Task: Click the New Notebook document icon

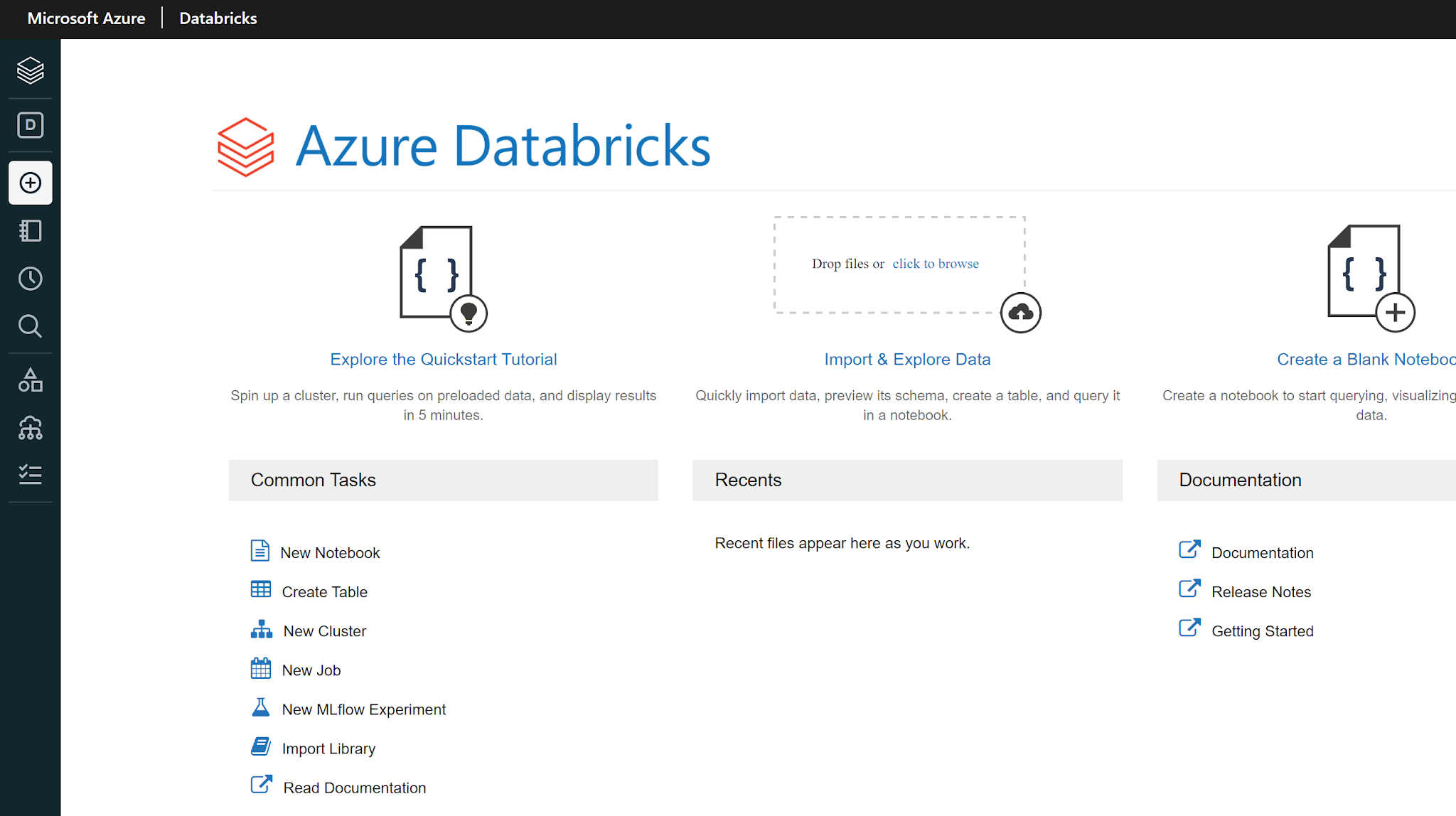Action: 260,551
